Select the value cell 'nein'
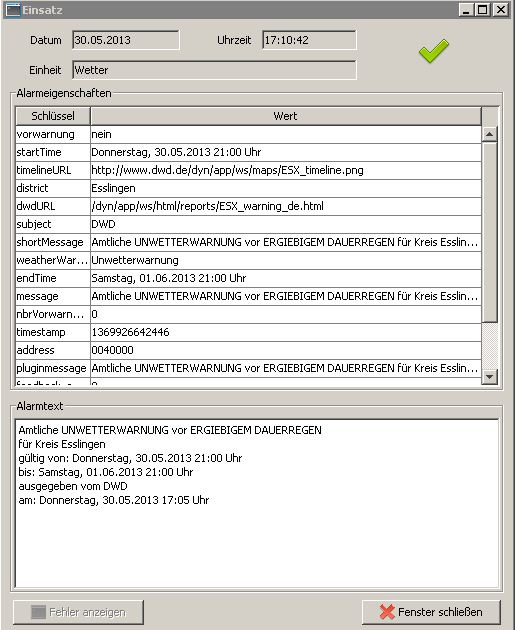This screenshot has height=630, width=515. (286, 134)
